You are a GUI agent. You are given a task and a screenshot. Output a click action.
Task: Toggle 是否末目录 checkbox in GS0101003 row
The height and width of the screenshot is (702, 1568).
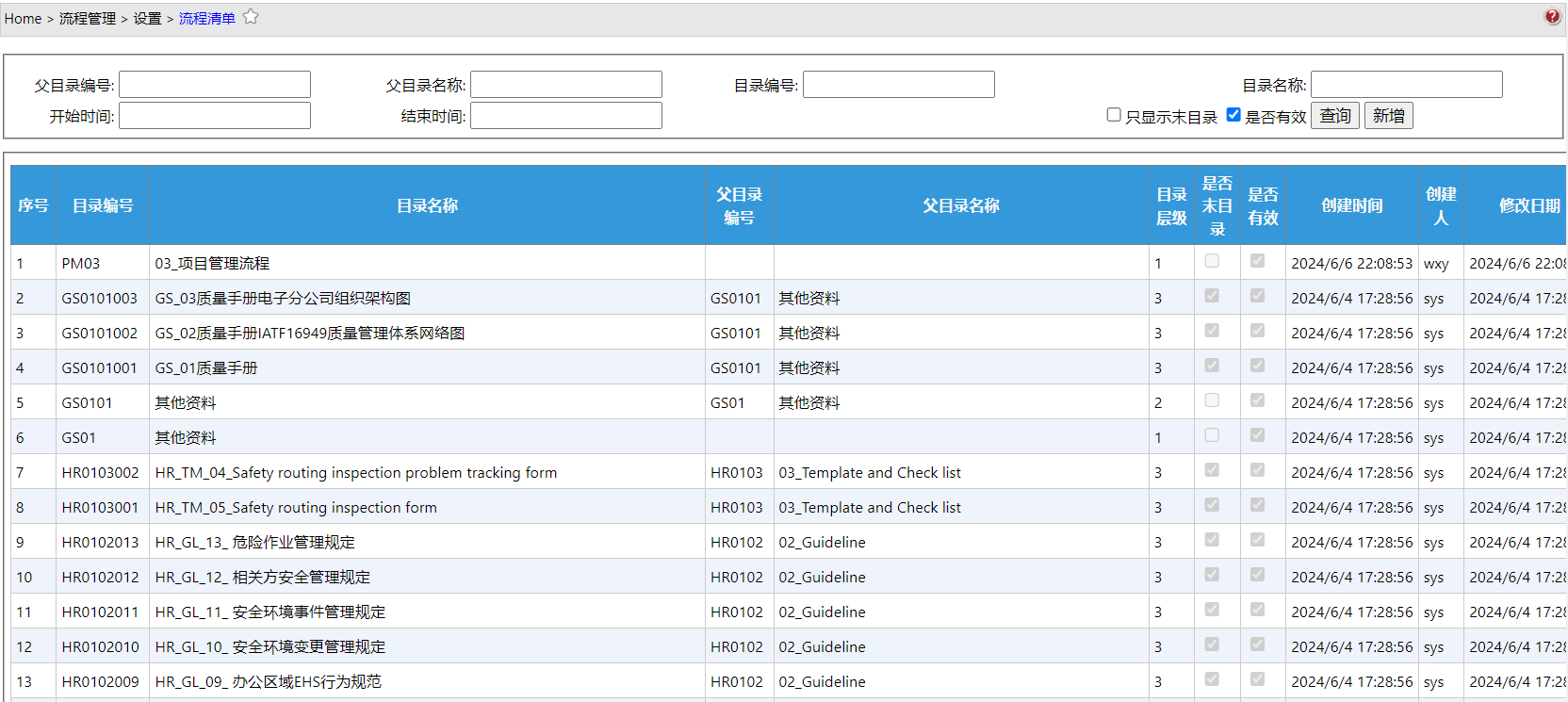click(x=1212, y=296)
